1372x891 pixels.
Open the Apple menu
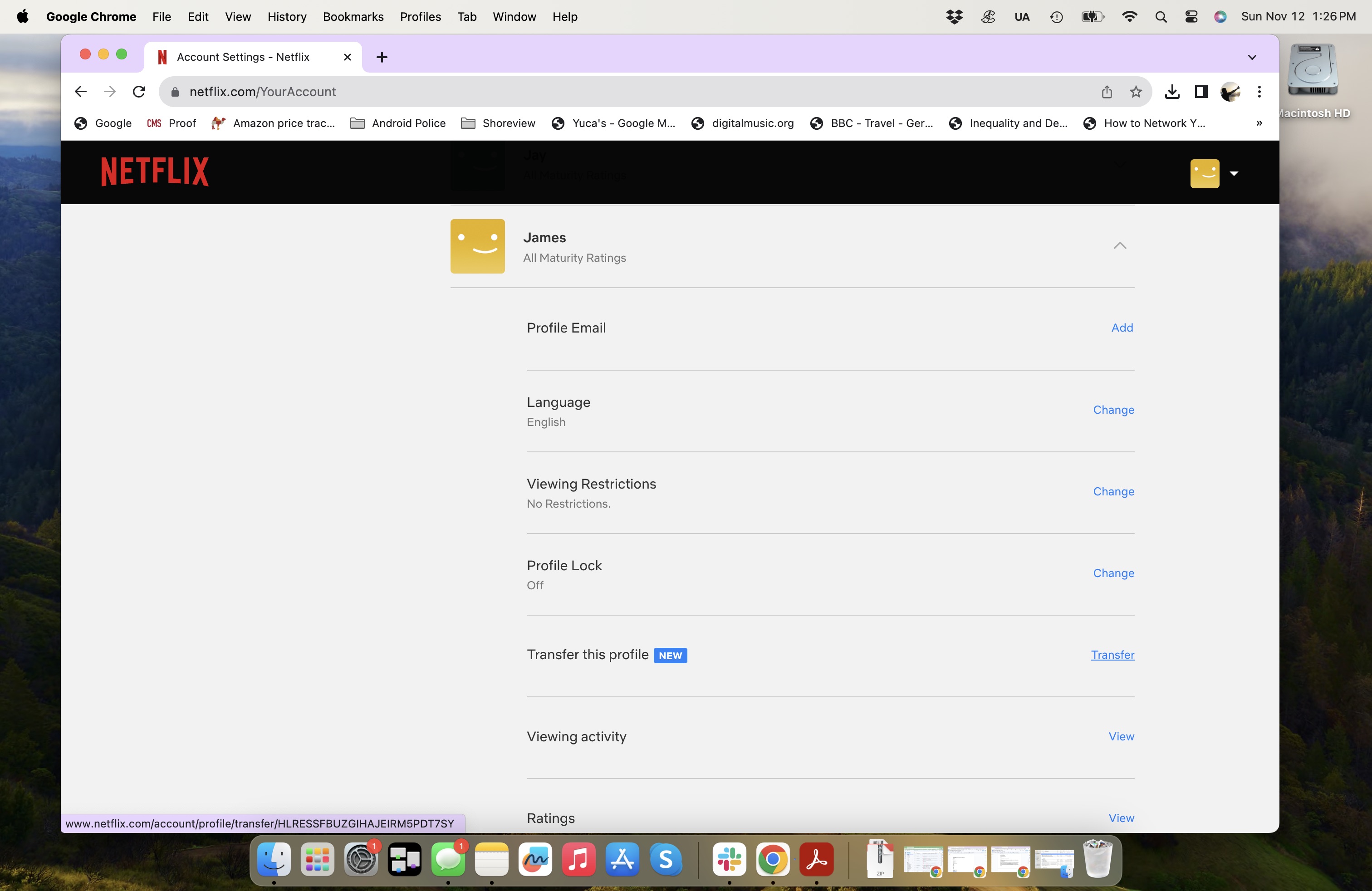tap(23, 16)
